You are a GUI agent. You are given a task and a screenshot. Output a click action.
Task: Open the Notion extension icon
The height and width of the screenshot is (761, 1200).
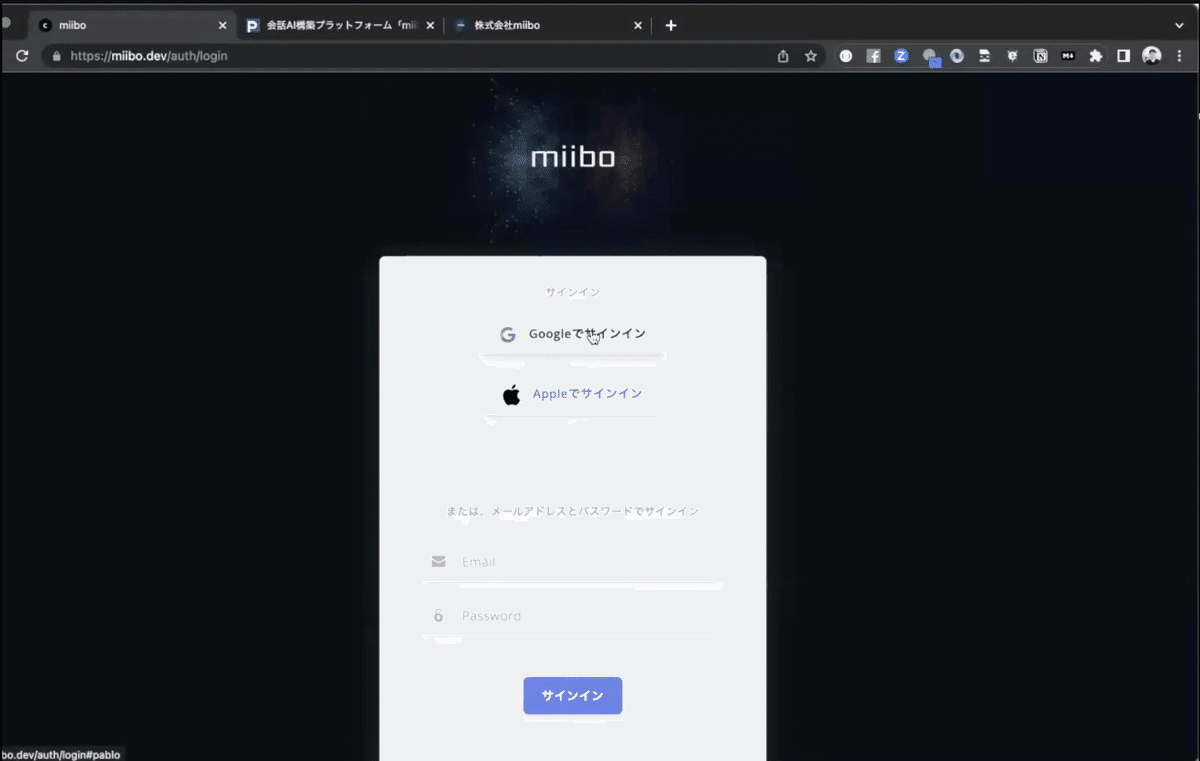1040,56
